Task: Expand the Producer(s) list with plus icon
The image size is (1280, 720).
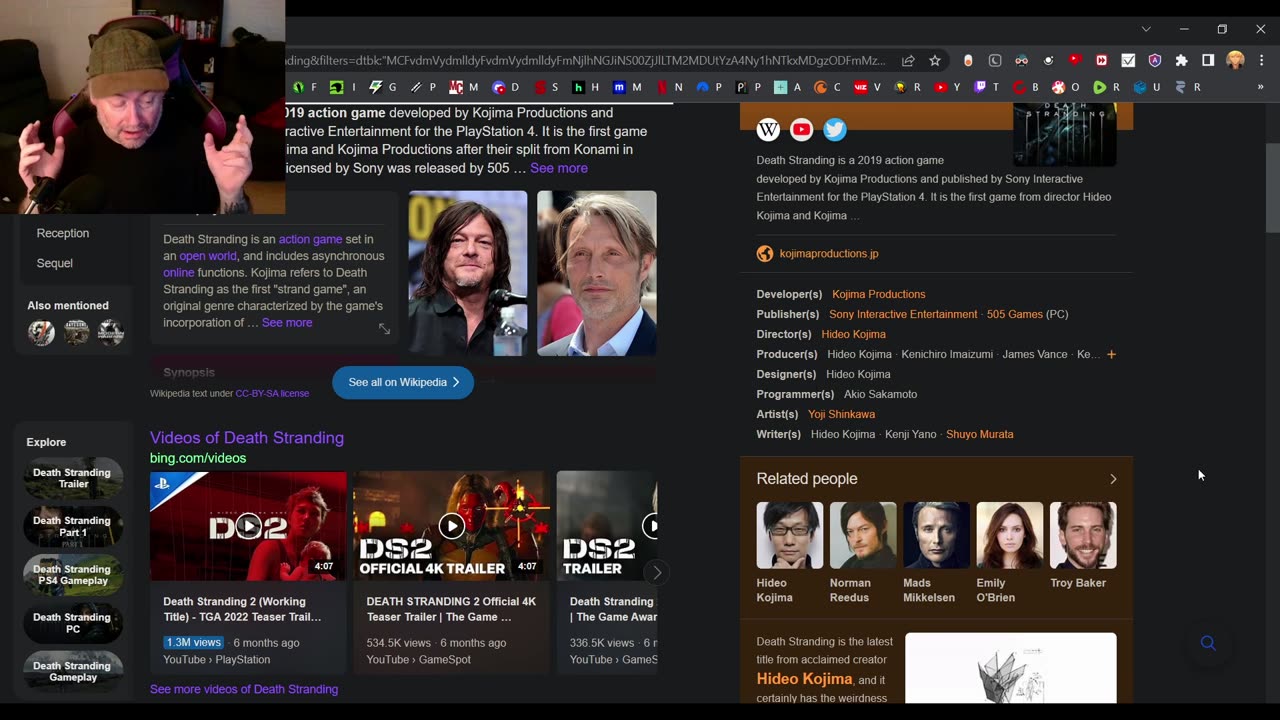Action: coord(1110,354)
